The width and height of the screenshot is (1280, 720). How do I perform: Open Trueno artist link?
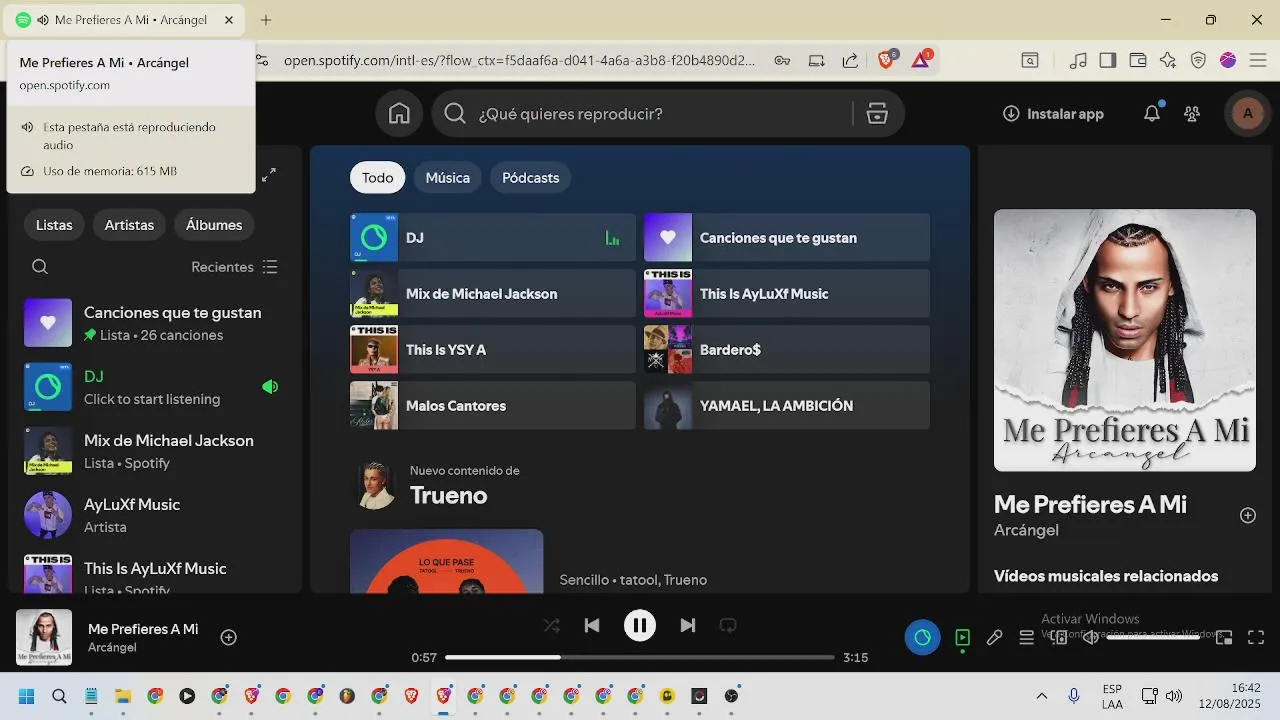click(x=449, y=496)
